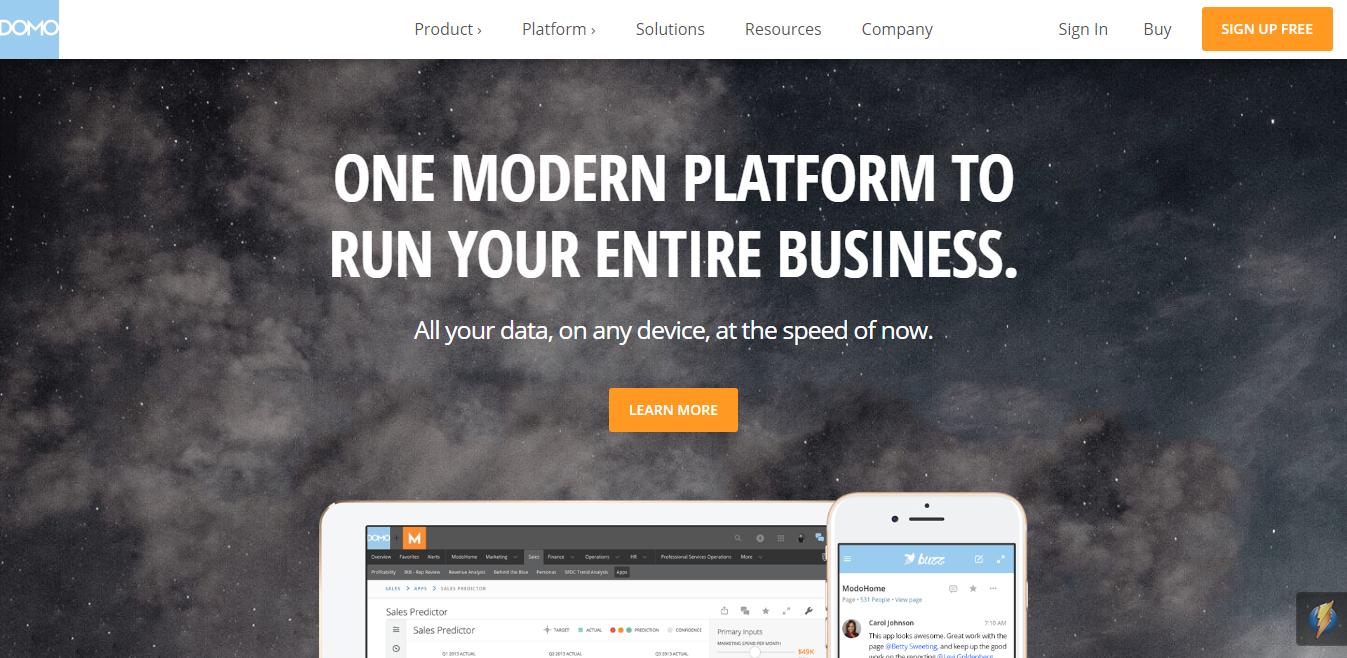Open the hamburger menu in the Buzz phone app
The width and height of the screenshot is (1347, 658).
pos(848,558)
